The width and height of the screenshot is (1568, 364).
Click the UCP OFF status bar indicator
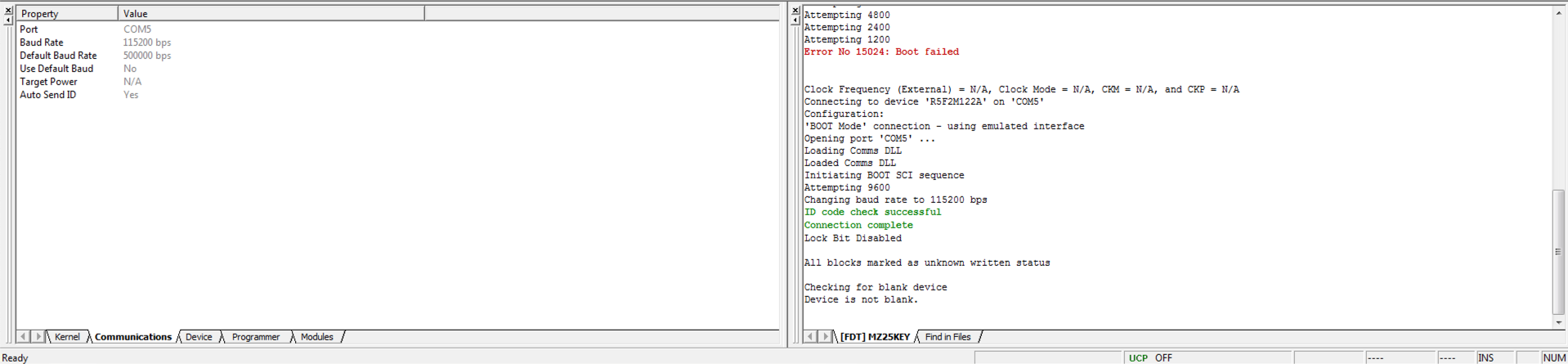click(1207, 358)
